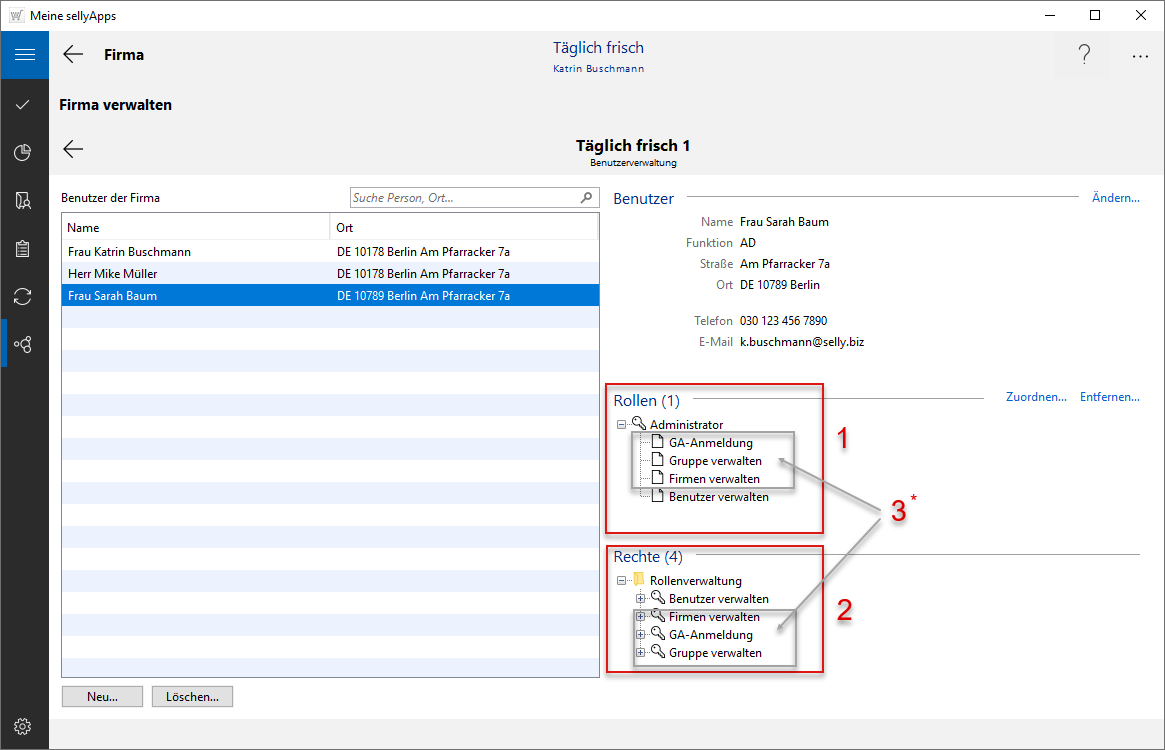Collapse the Rollenverwaltung folder node
Image resolution: width=1165 pixels, height=750 pixels.
pyautogui.click(x=622, y=581)
